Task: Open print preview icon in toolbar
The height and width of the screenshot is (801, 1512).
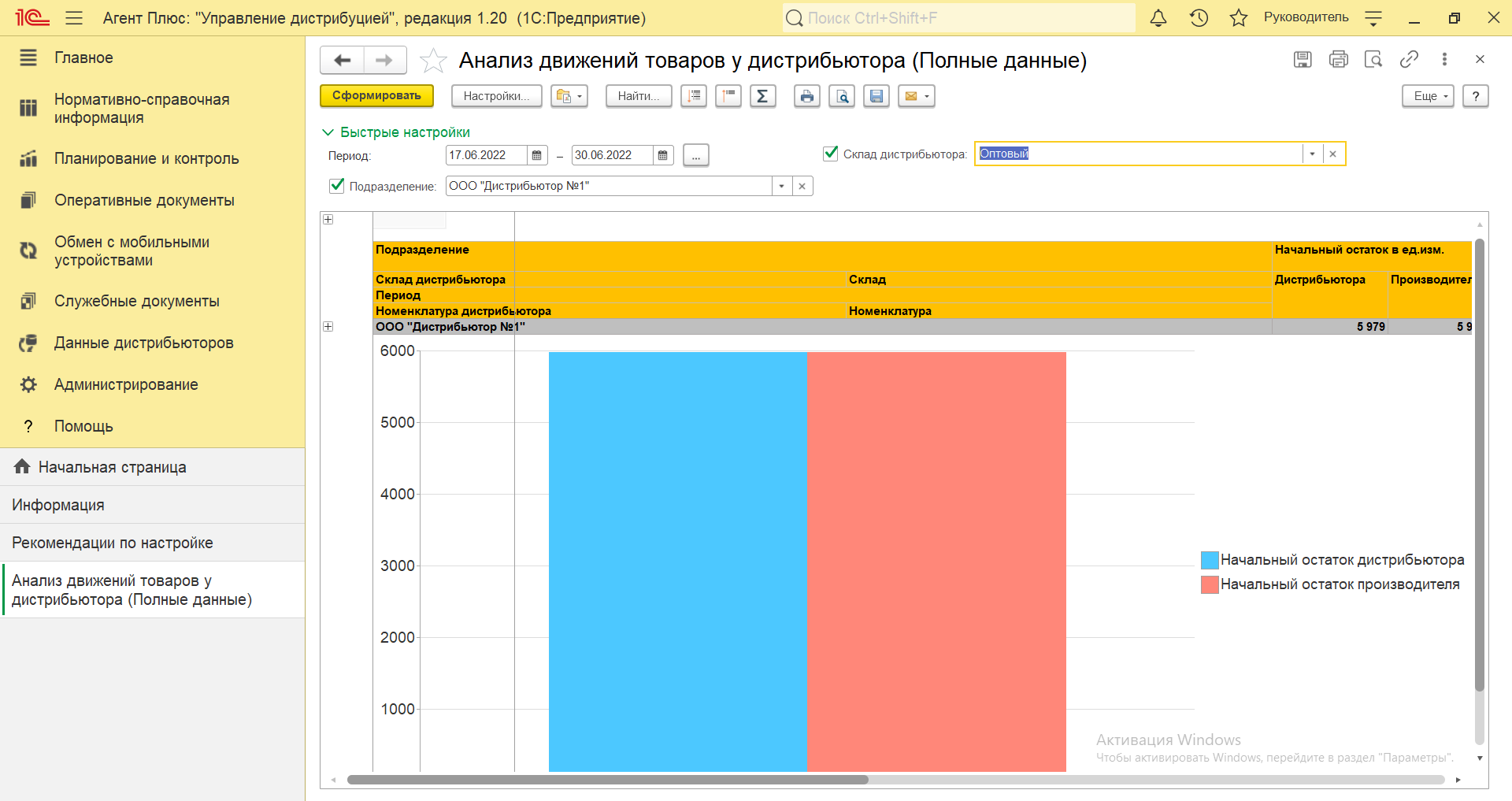Action: [x=842, y=96]
